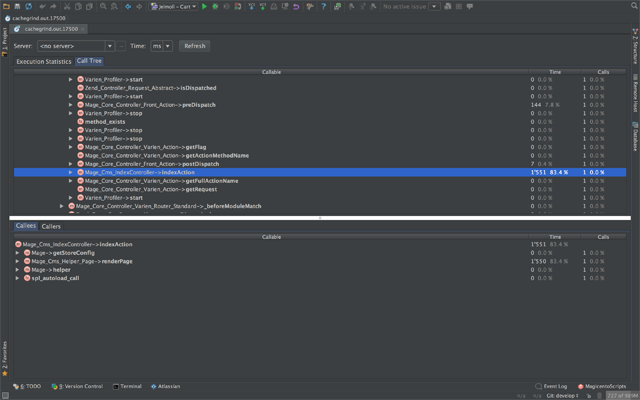The width and height of the screenshot is (640, 400).
Task: Click the Undo arrow icon
Action: [42, 6]
